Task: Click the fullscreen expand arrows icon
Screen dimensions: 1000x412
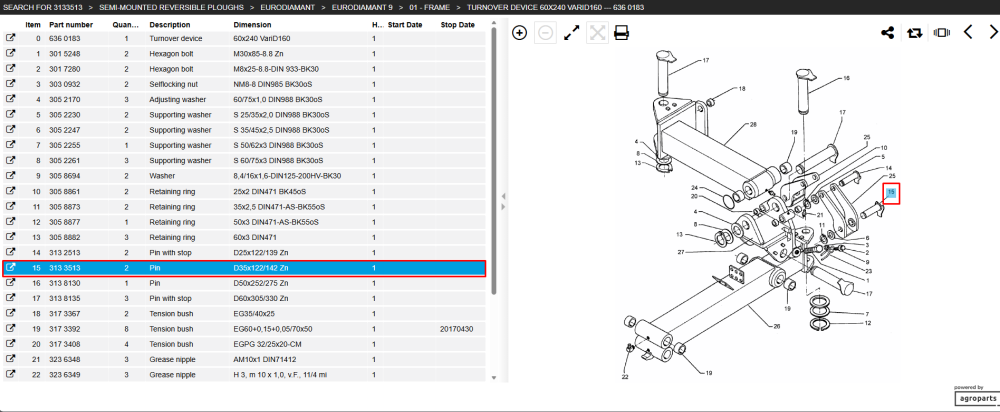Action: click(x=572, y=33)
